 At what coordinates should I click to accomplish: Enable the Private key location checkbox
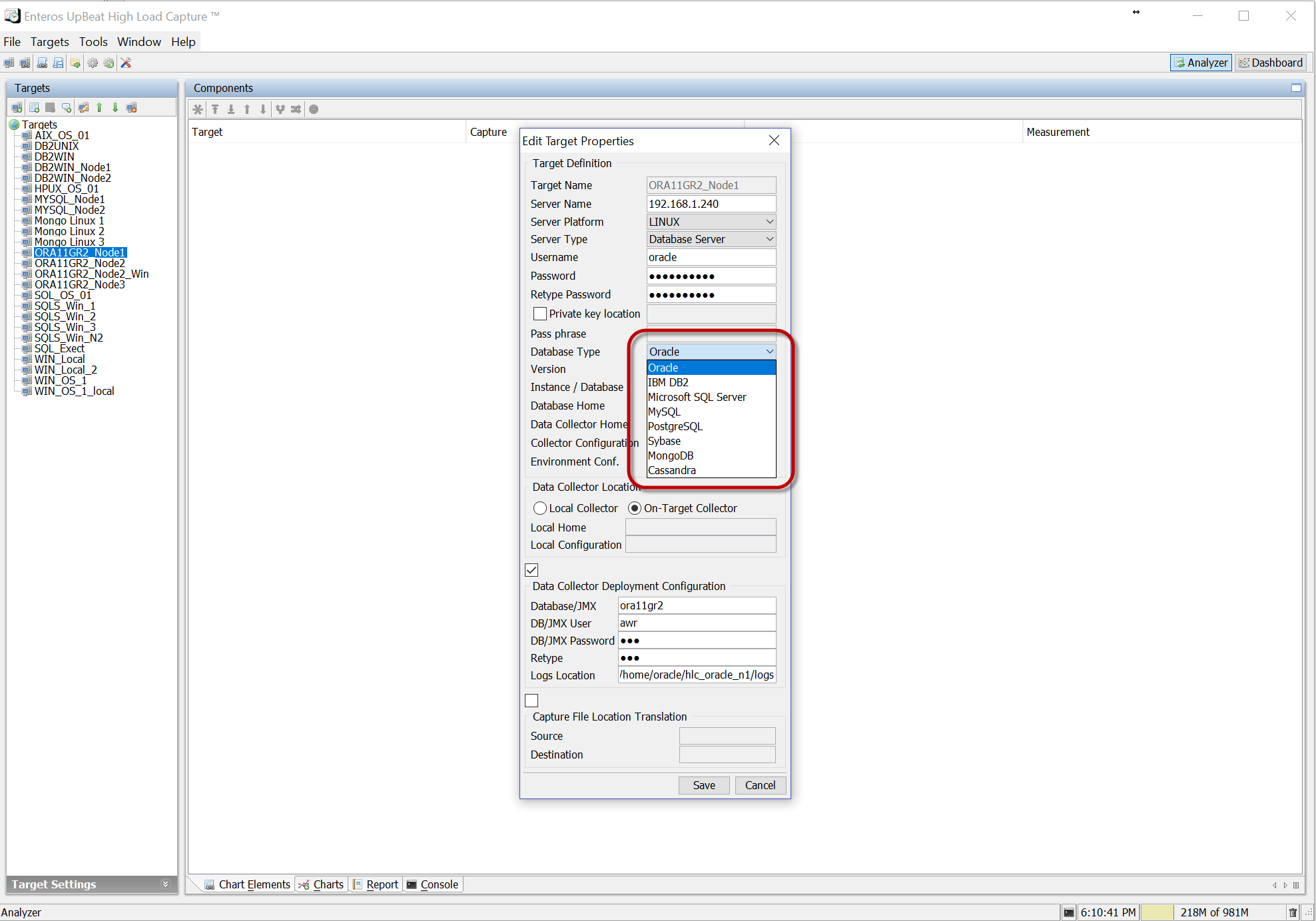point(540,314)
